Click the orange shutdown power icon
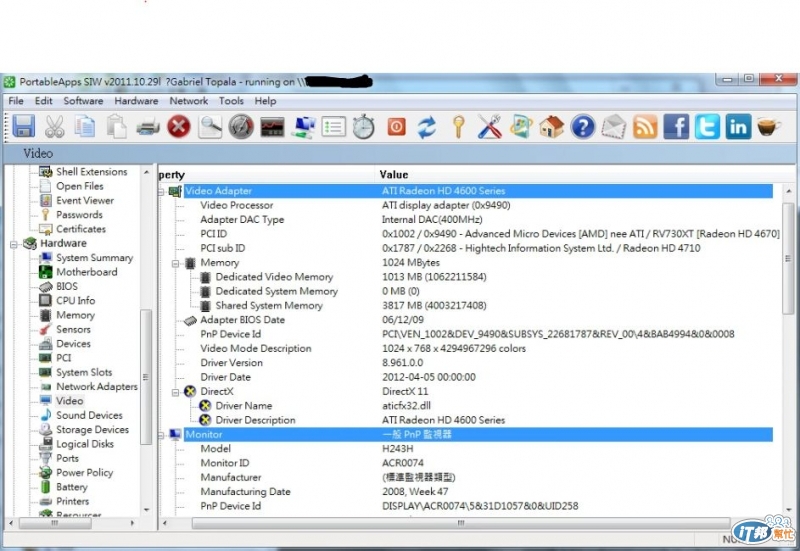The image size is (800, 551). [x=396, y=126]
